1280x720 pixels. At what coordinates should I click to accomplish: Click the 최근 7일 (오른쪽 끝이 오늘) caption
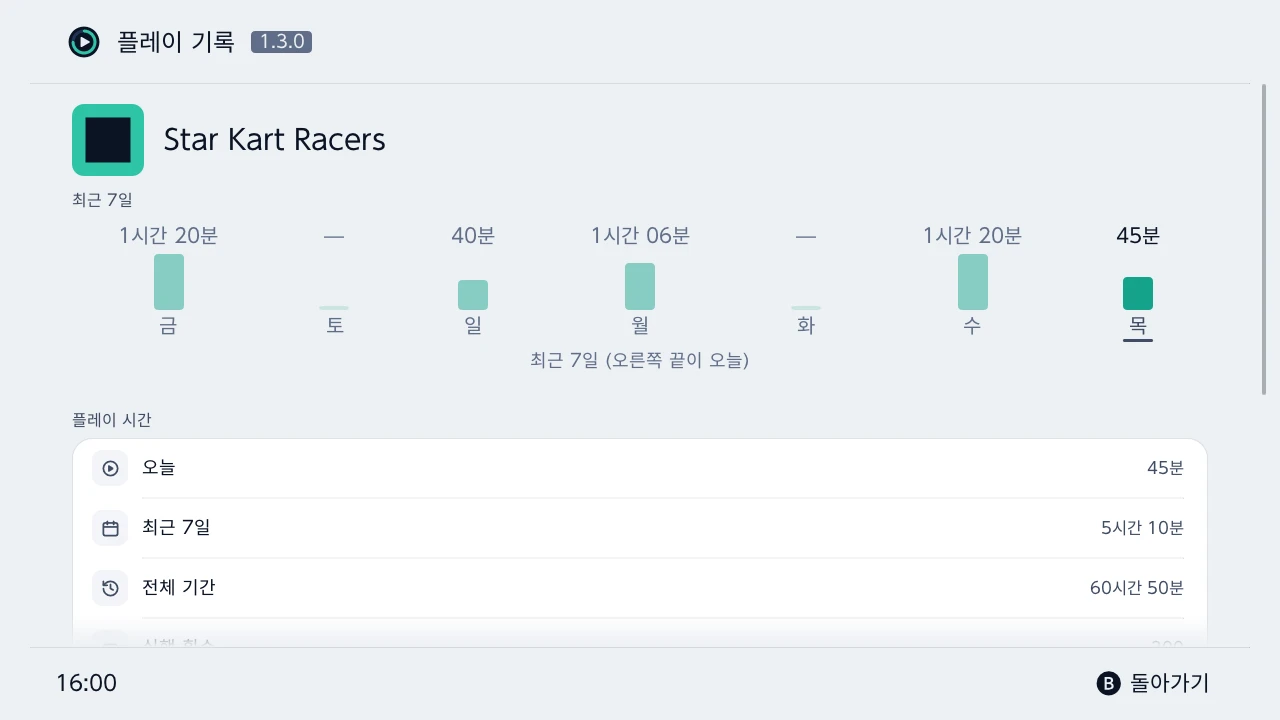(x=640, y=360)
